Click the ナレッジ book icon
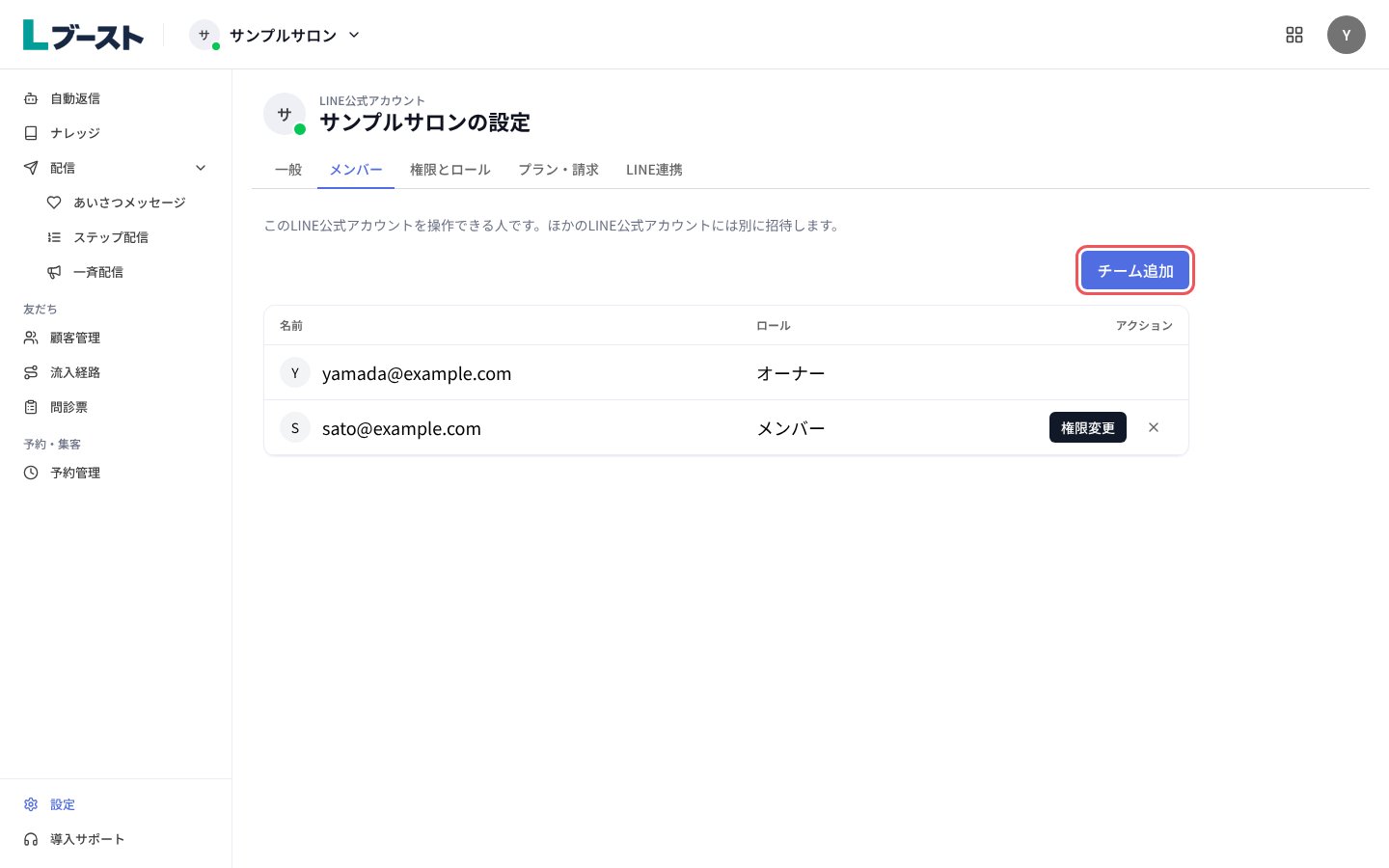This screenshot has width=1389, height=868. click(31, 133)
